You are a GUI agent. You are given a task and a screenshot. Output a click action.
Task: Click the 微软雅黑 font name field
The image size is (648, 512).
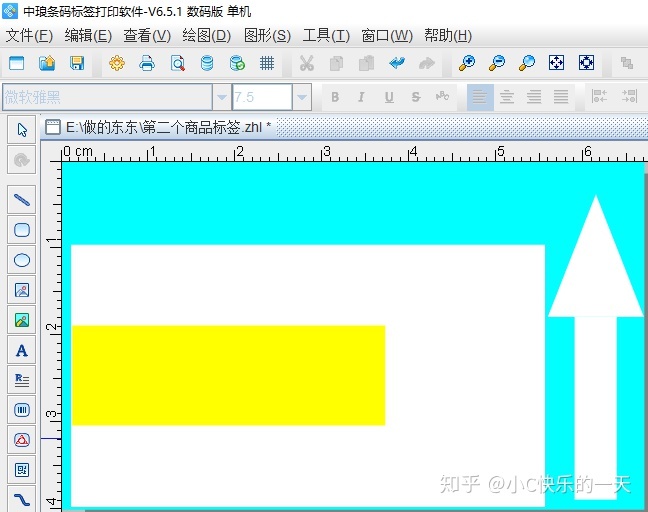(x=107, y=97)
